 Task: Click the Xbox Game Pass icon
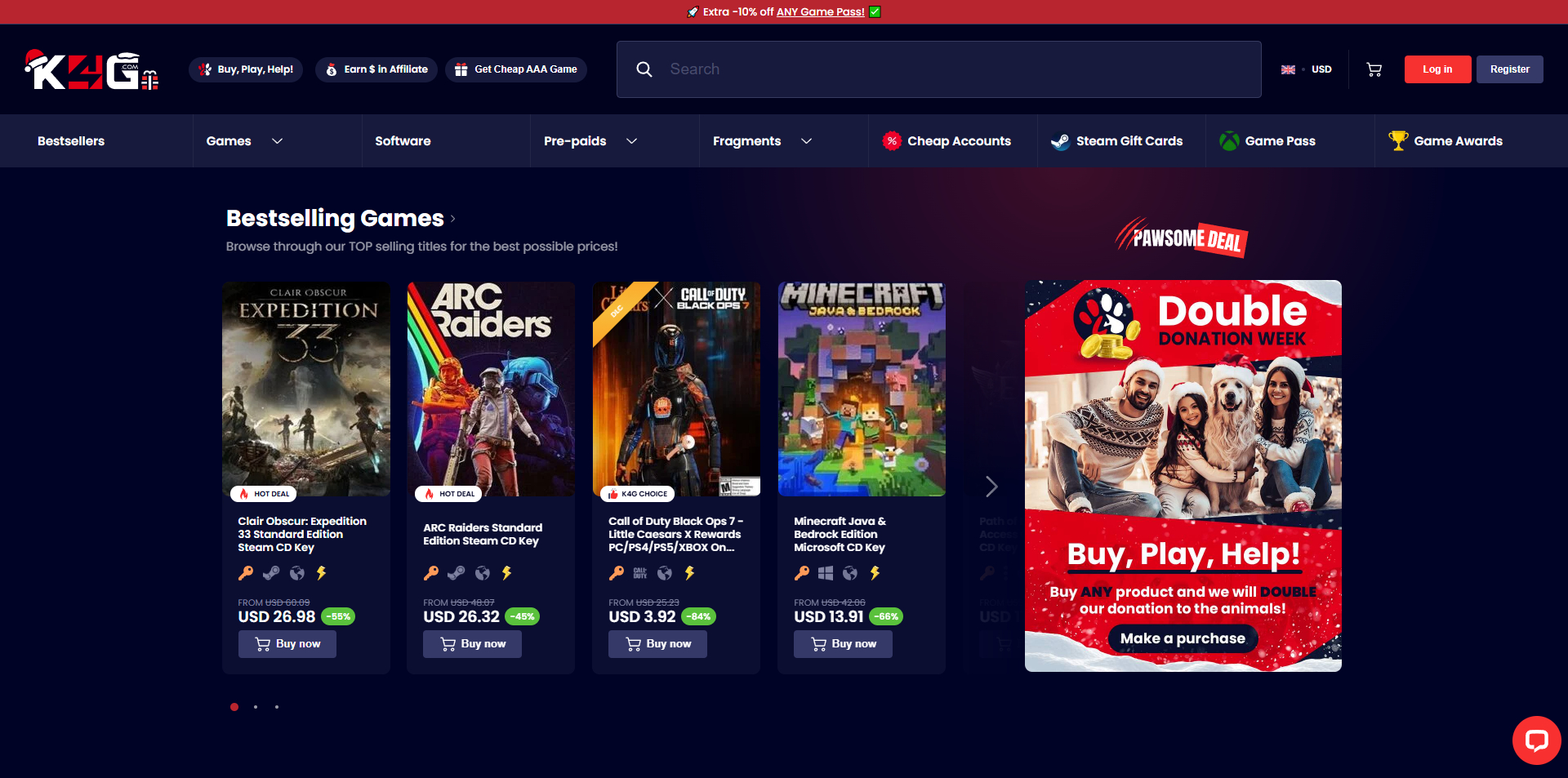pyautogui.click(x=1229, y=141)
